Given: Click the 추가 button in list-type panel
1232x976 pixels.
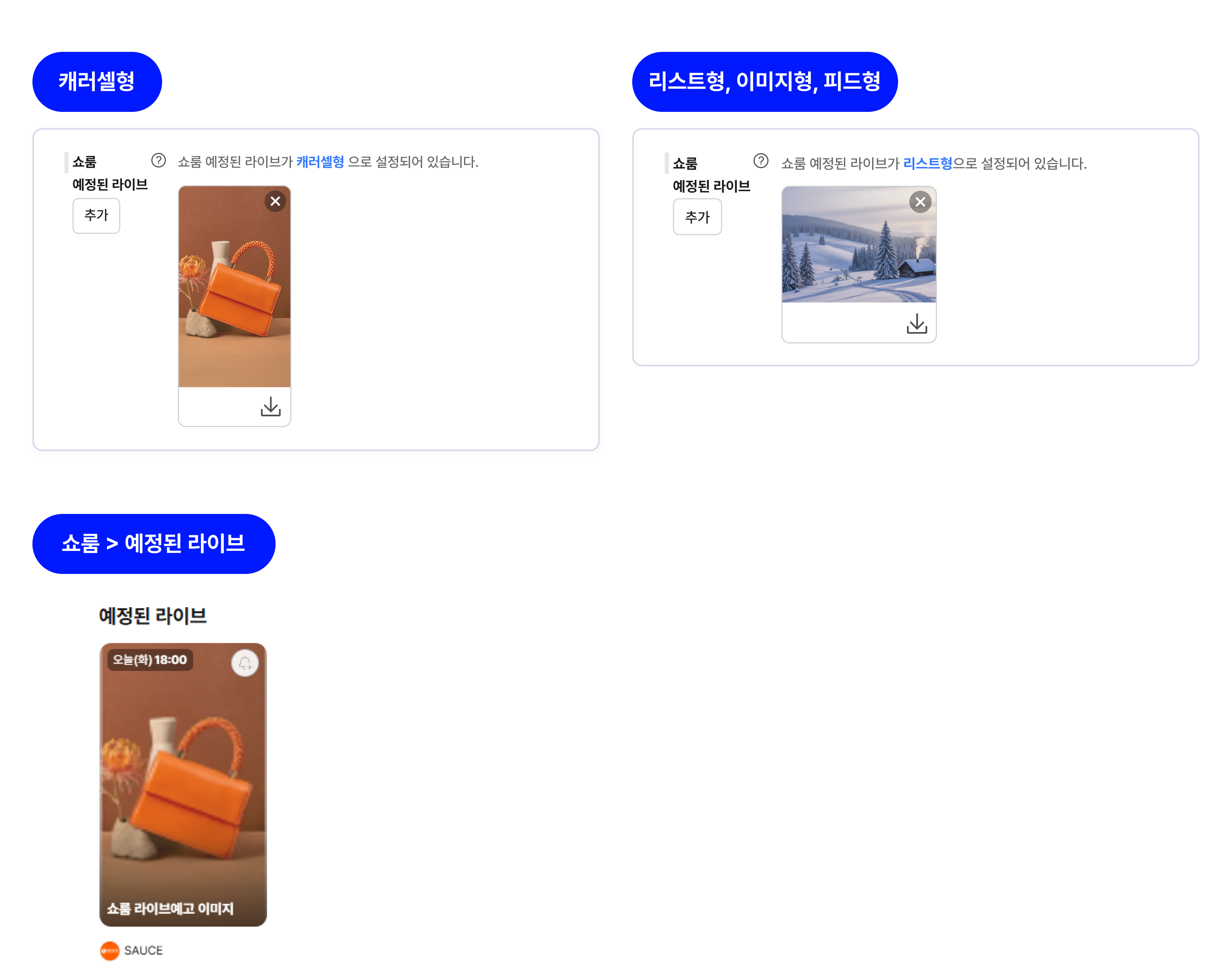Looking at the screenshot, I should pyautogui.click(x=697, y=216).
